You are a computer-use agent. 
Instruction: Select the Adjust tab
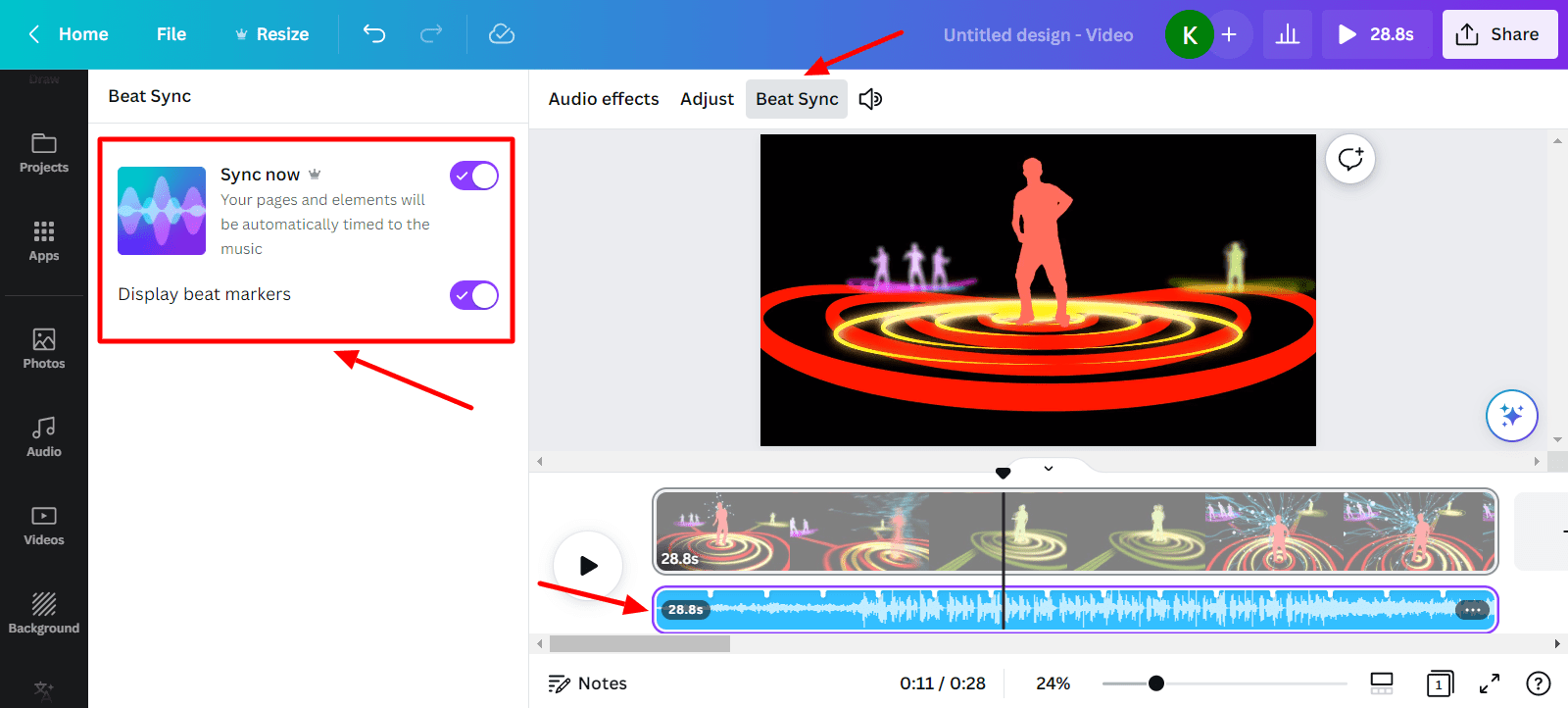(x=707, y=99)
